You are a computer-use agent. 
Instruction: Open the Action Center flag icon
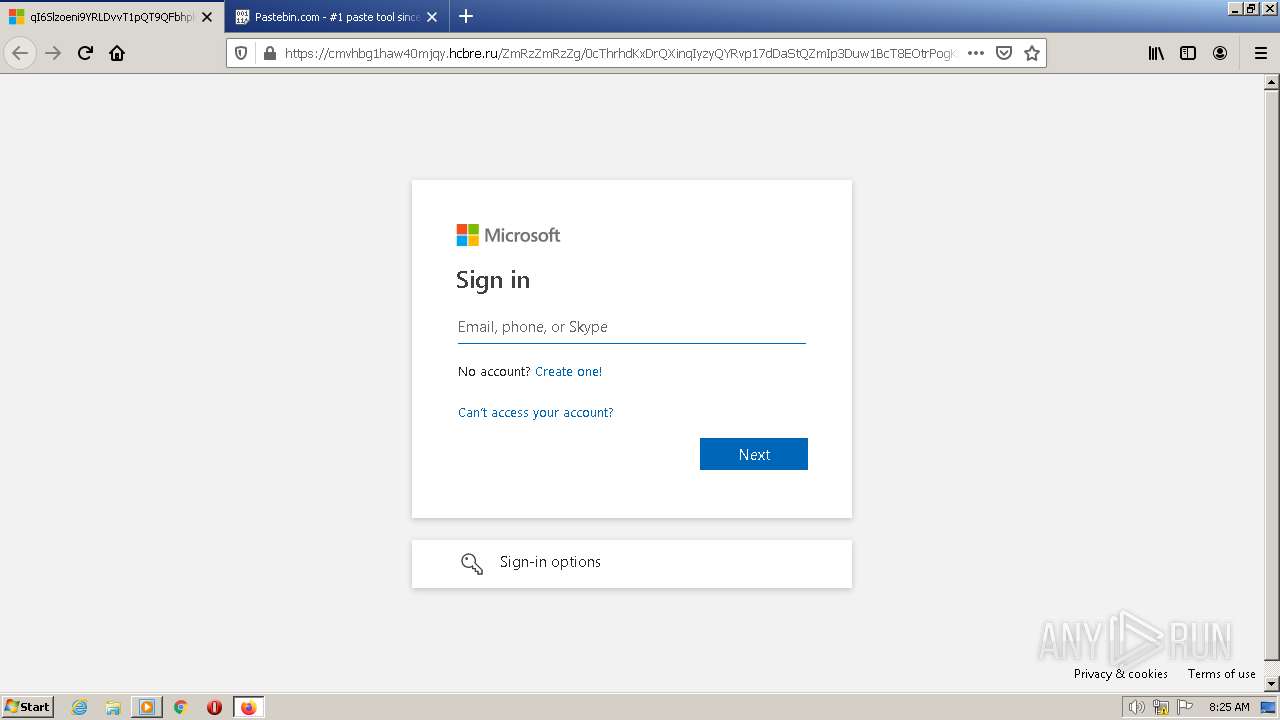tap(1184, 707)
